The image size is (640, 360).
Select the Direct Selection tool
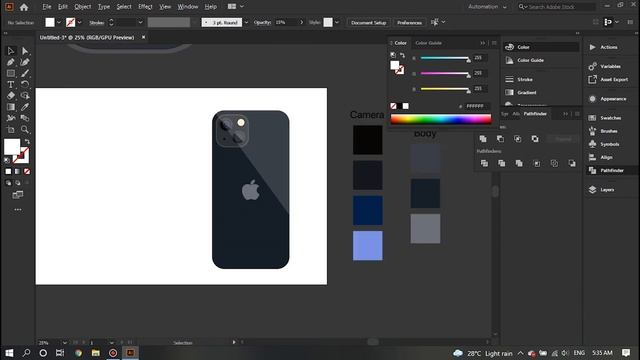point(24,51)
